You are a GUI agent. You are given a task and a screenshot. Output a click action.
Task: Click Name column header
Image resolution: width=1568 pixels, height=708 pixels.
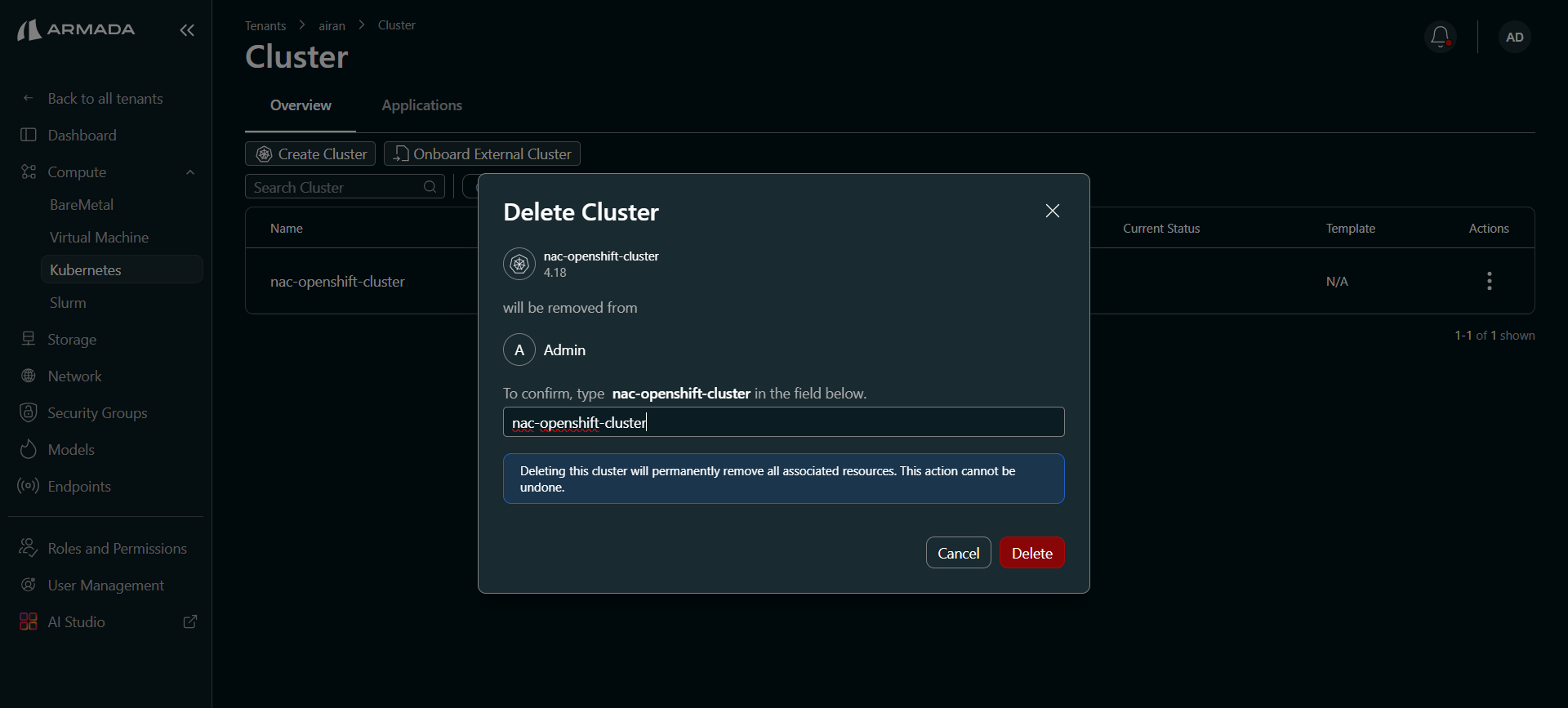point(287,229)
